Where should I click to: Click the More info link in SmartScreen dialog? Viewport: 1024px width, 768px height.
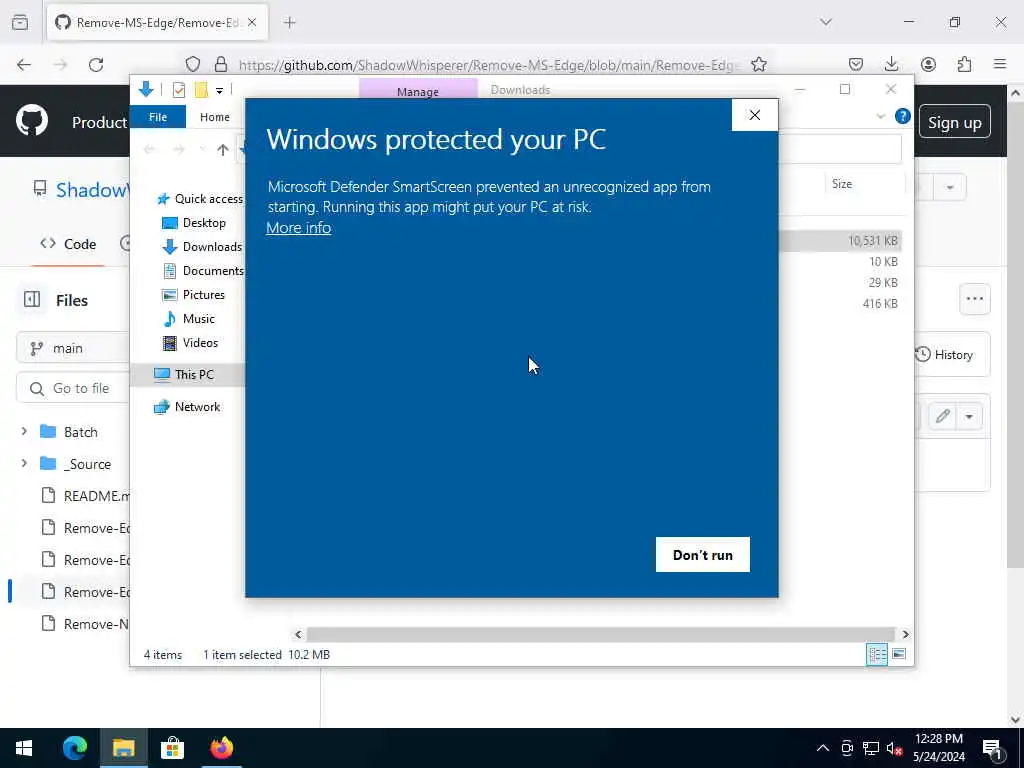298,227
